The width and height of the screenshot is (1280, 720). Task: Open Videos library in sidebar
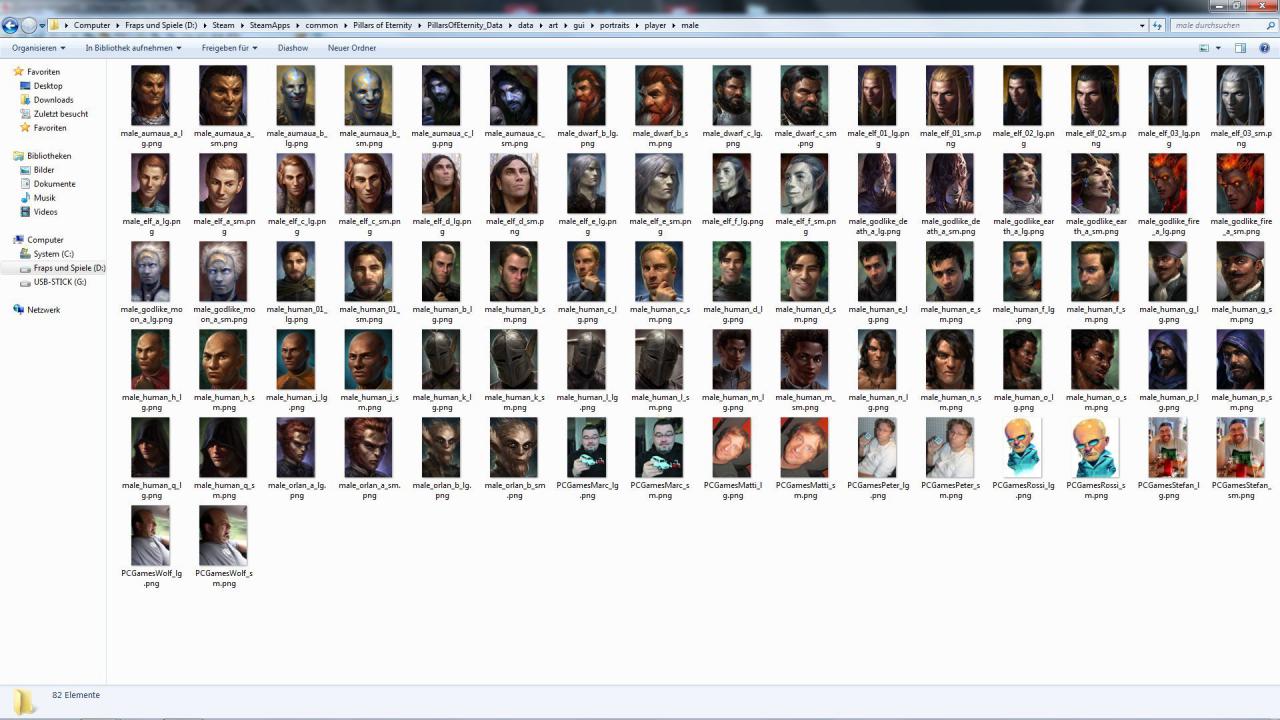click(45, 212)
